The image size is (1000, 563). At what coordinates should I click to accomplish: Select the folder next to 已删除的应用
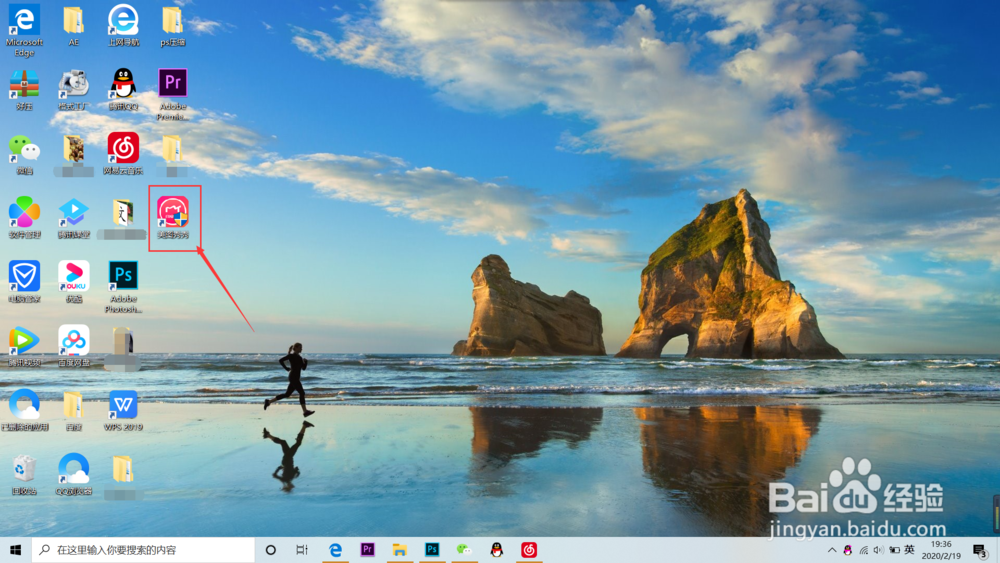pos(73,411)
